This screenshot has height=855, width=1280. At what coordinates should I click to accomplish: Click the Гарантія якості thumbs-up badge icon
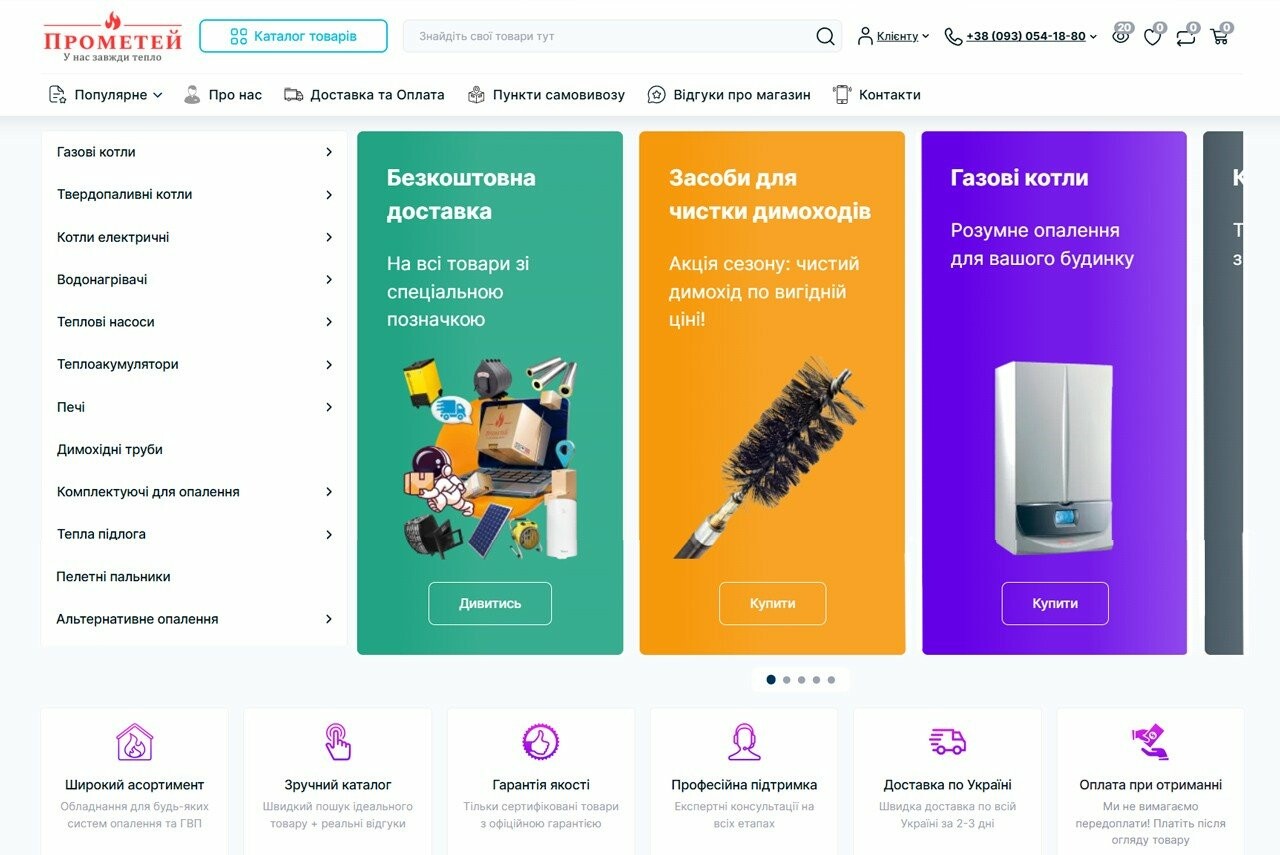coord(540,742)
